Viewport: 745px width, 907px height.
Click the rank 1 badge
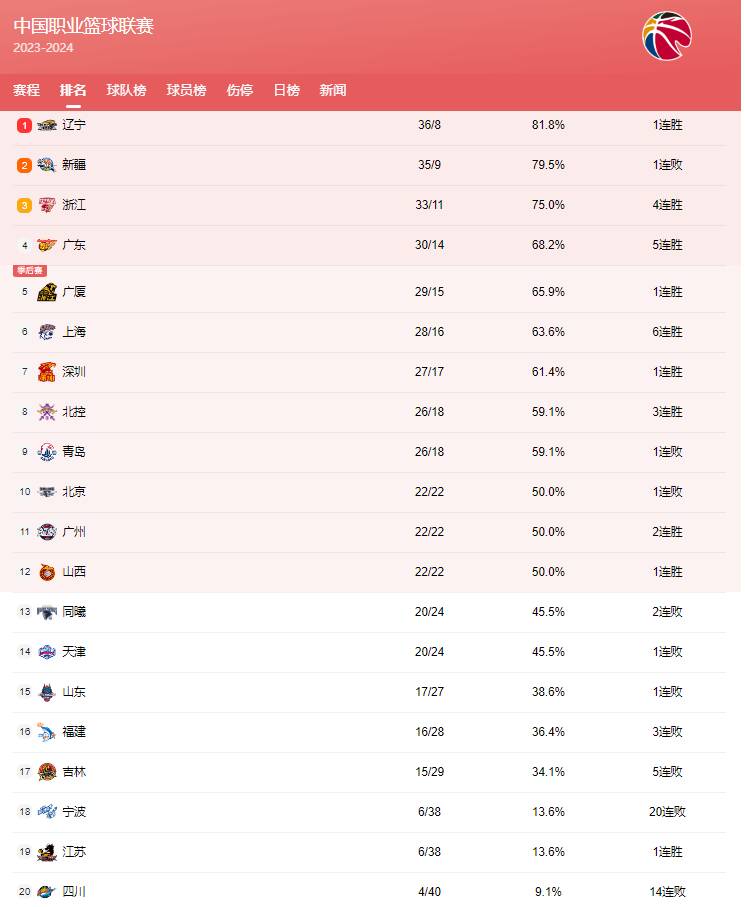coord(25,125)
